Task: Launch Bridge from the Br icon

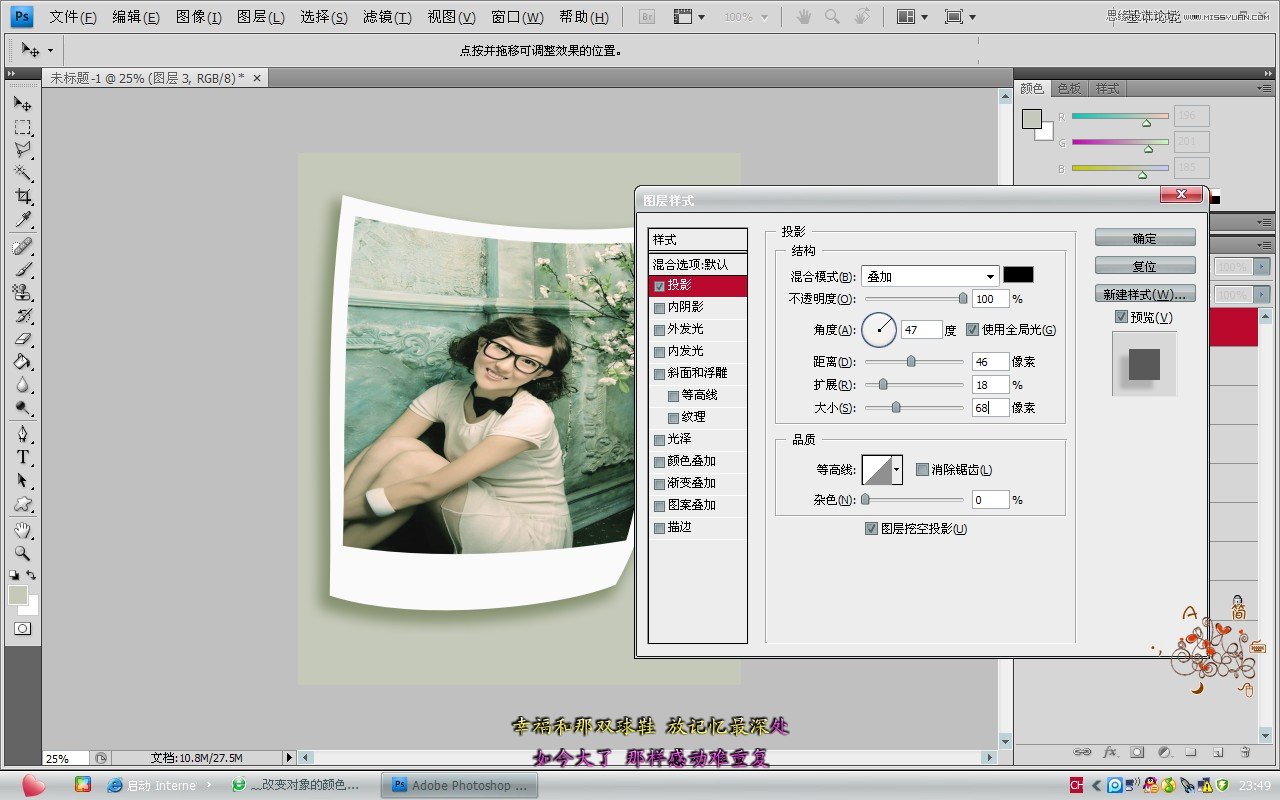Action: tap(647, 17)
